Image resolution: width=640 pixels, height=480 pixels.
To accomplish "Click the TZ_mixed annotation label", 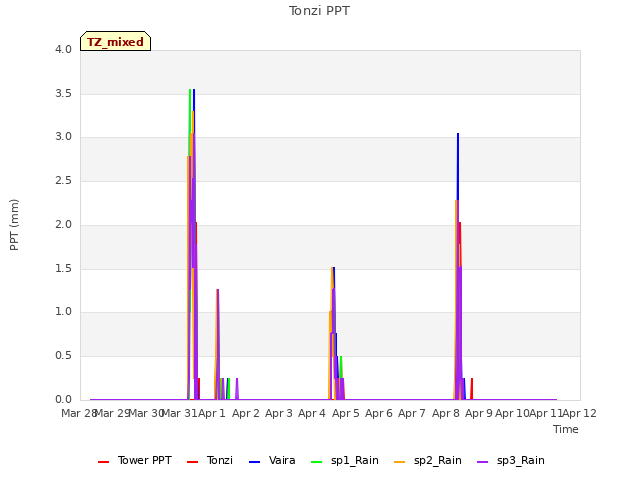I will coord(116,41).
